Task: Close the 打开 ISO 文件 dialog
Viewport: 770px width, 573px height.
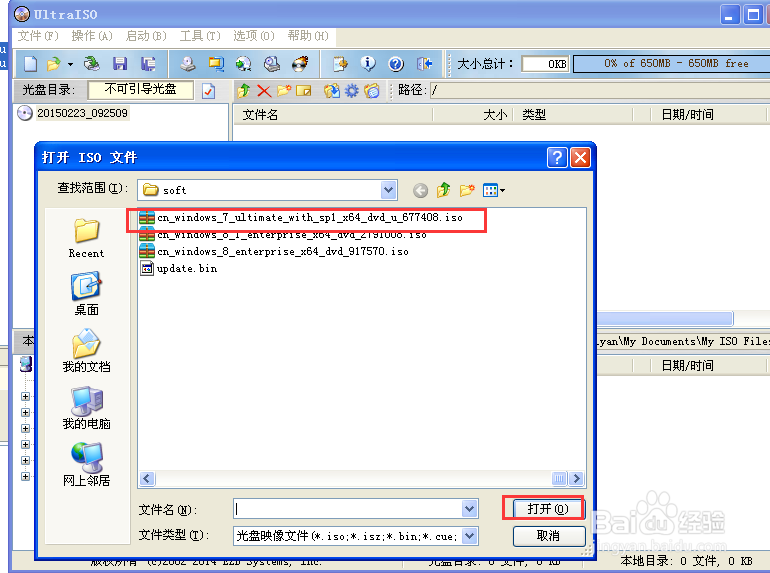Action: coord(580,158)
